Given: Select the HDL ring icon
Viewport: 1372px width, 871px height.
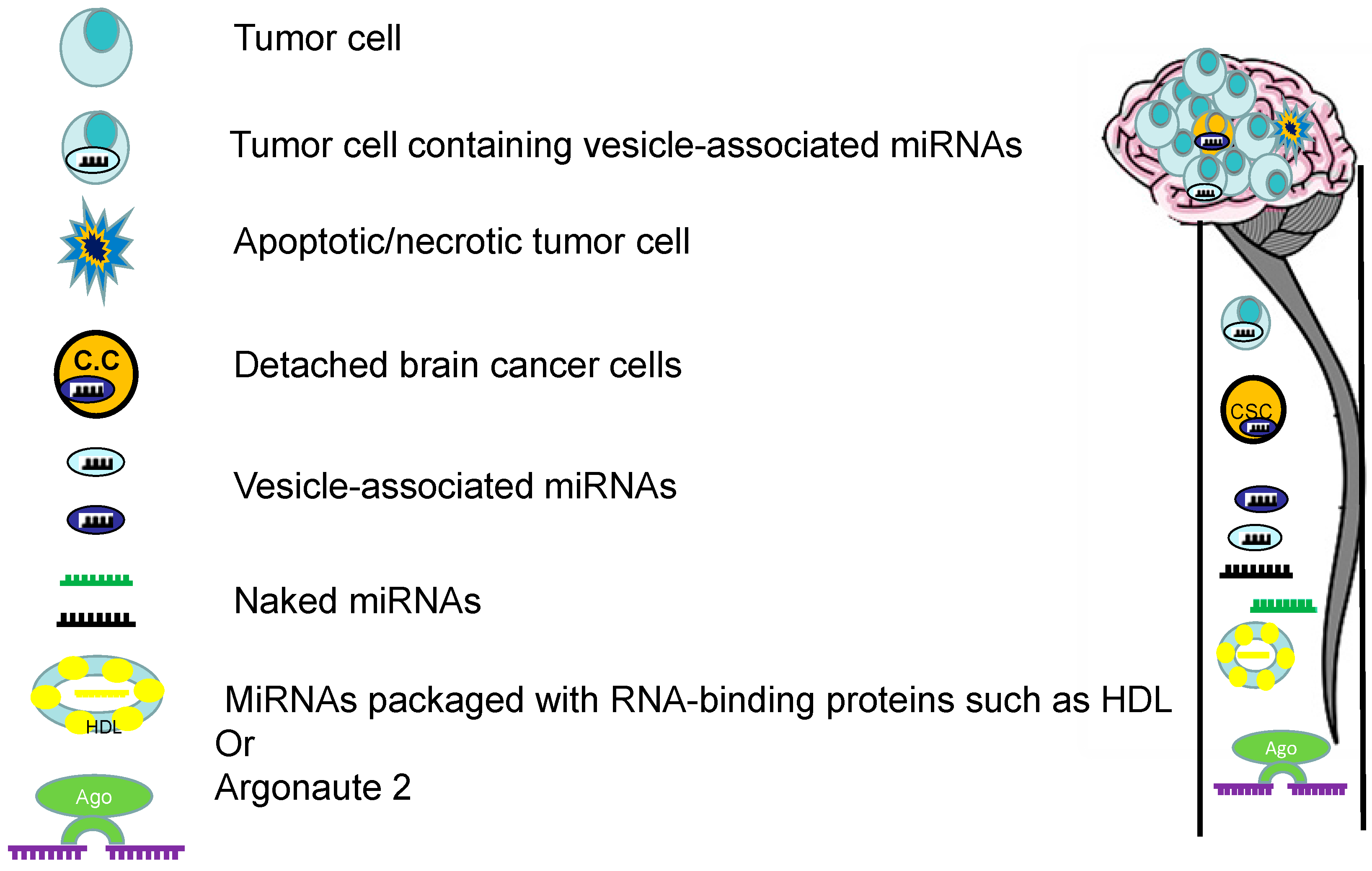Looking at the screenshot, I should pyautogui.click(x=98, y=692).
